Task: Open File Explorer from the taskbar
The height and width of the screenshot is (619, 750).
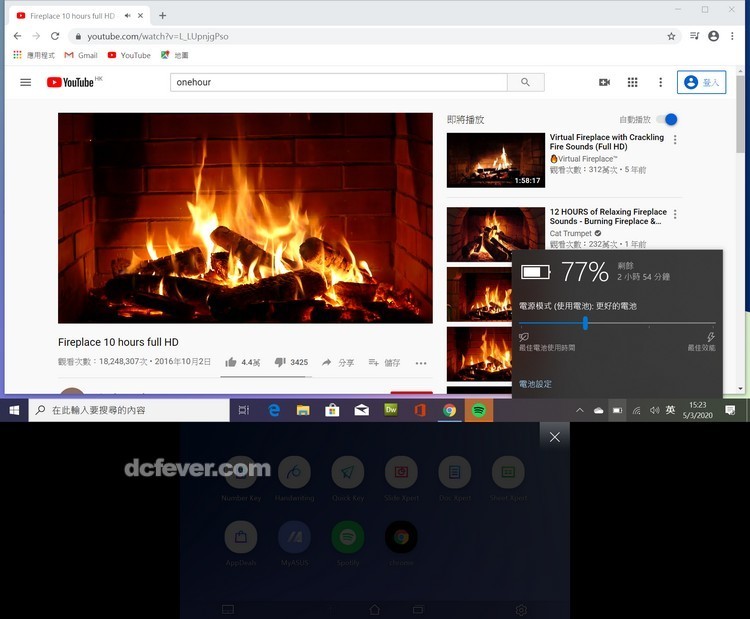Action: pos(303,410)
